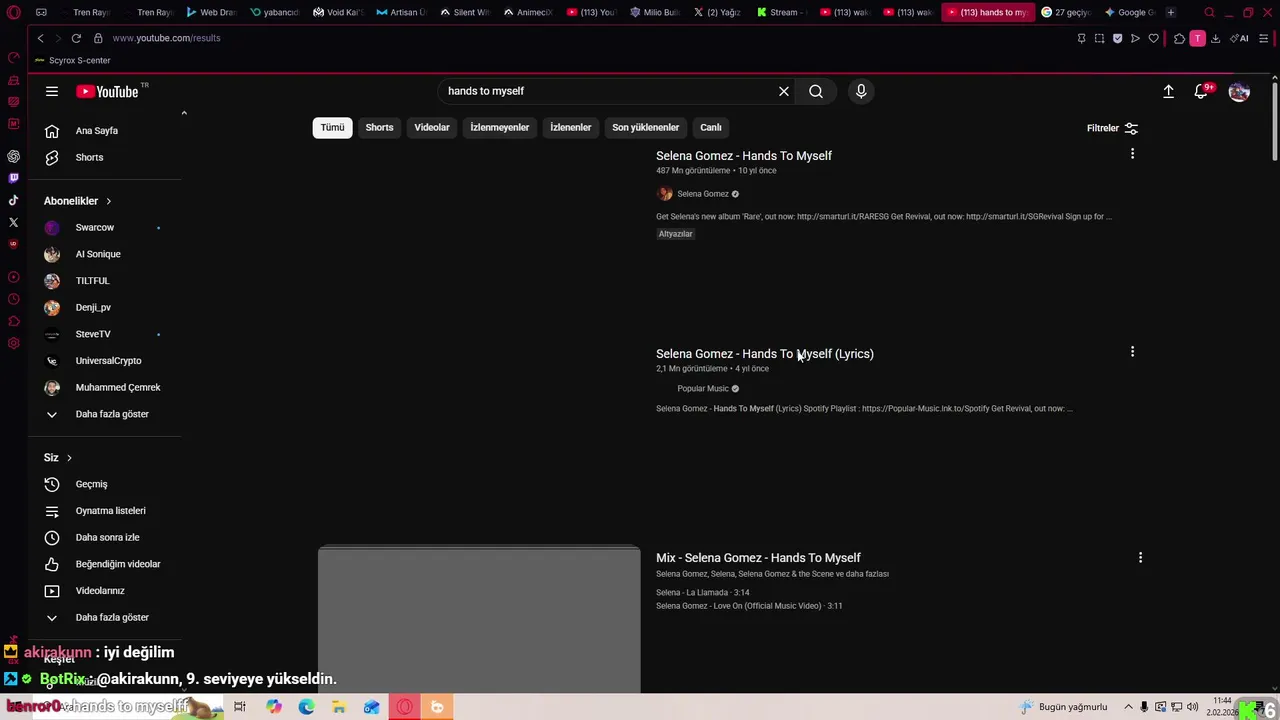The height and width of the screenshot is (720, 1280).
Task: Open File Explorer from the taskbar
Action: pyautogui.click(x=339, y=707)
